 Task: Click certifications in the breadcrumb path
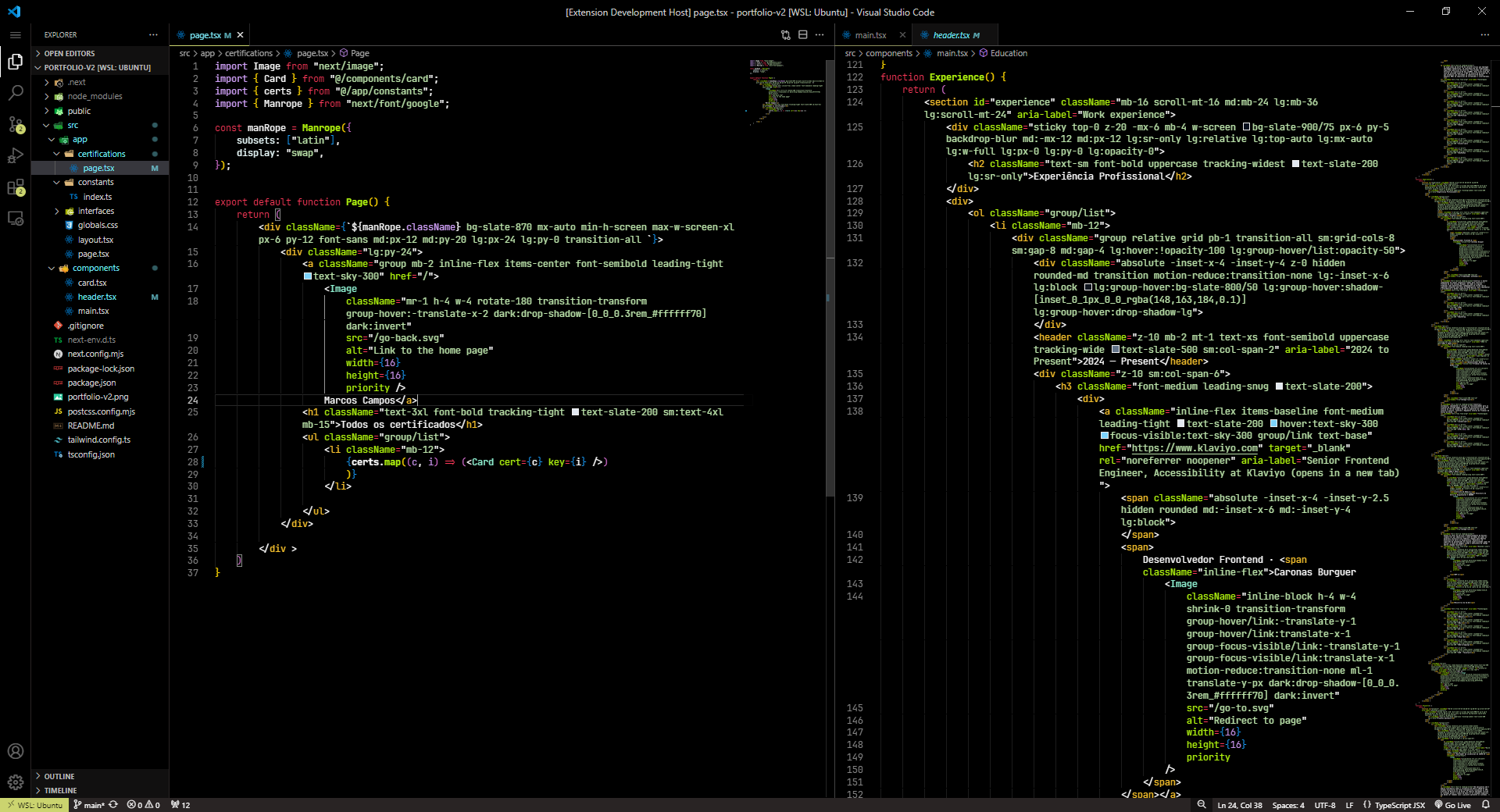248,53
